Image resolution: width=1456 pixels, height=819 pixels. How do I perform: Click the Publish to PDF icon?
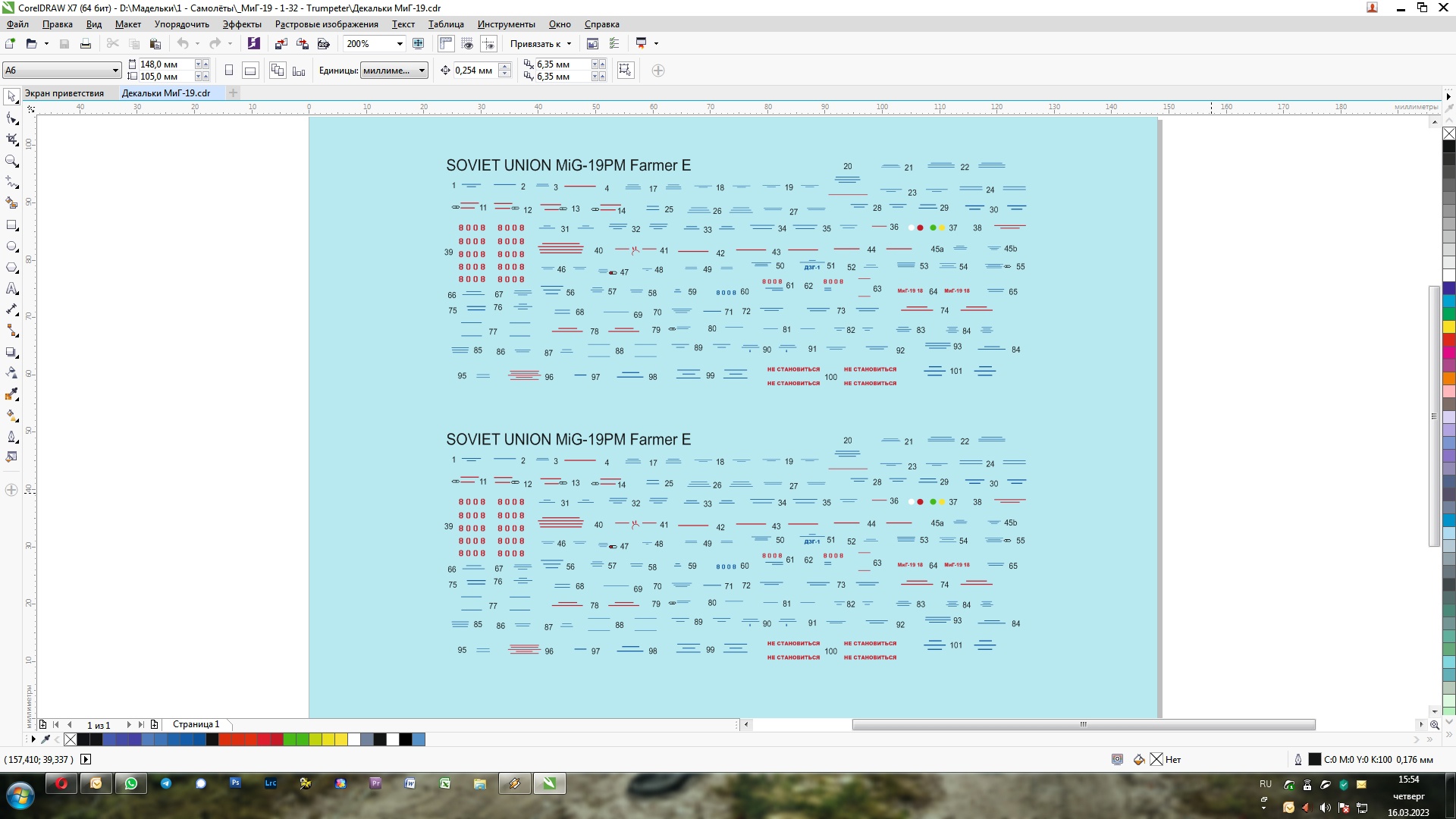click(x=323, y=44)
